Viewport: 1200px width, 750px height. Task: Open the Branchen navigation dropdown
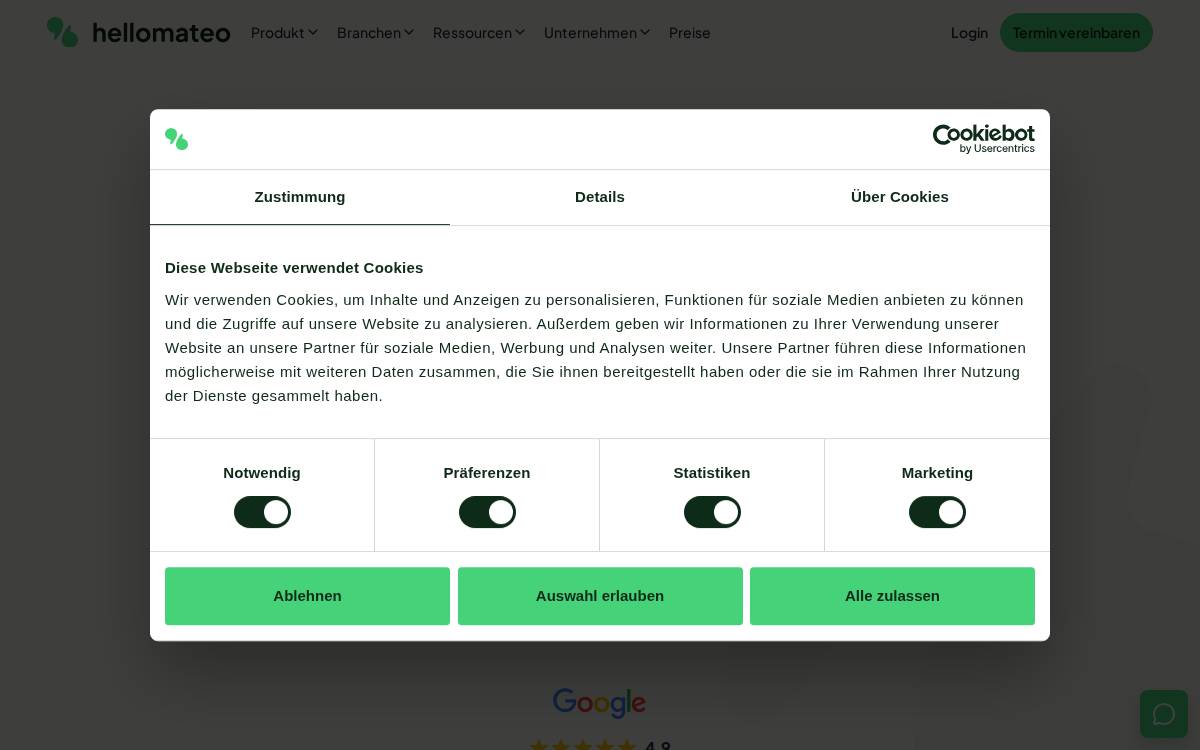coord(375,33)
